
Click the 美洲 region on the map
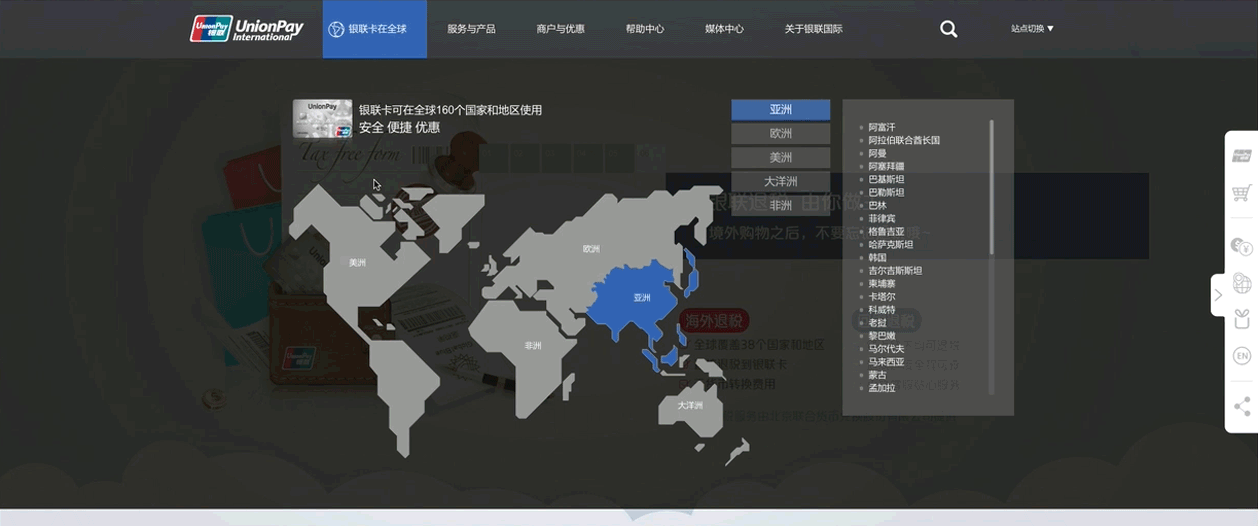pyautogui.click(x=357, y=263)
